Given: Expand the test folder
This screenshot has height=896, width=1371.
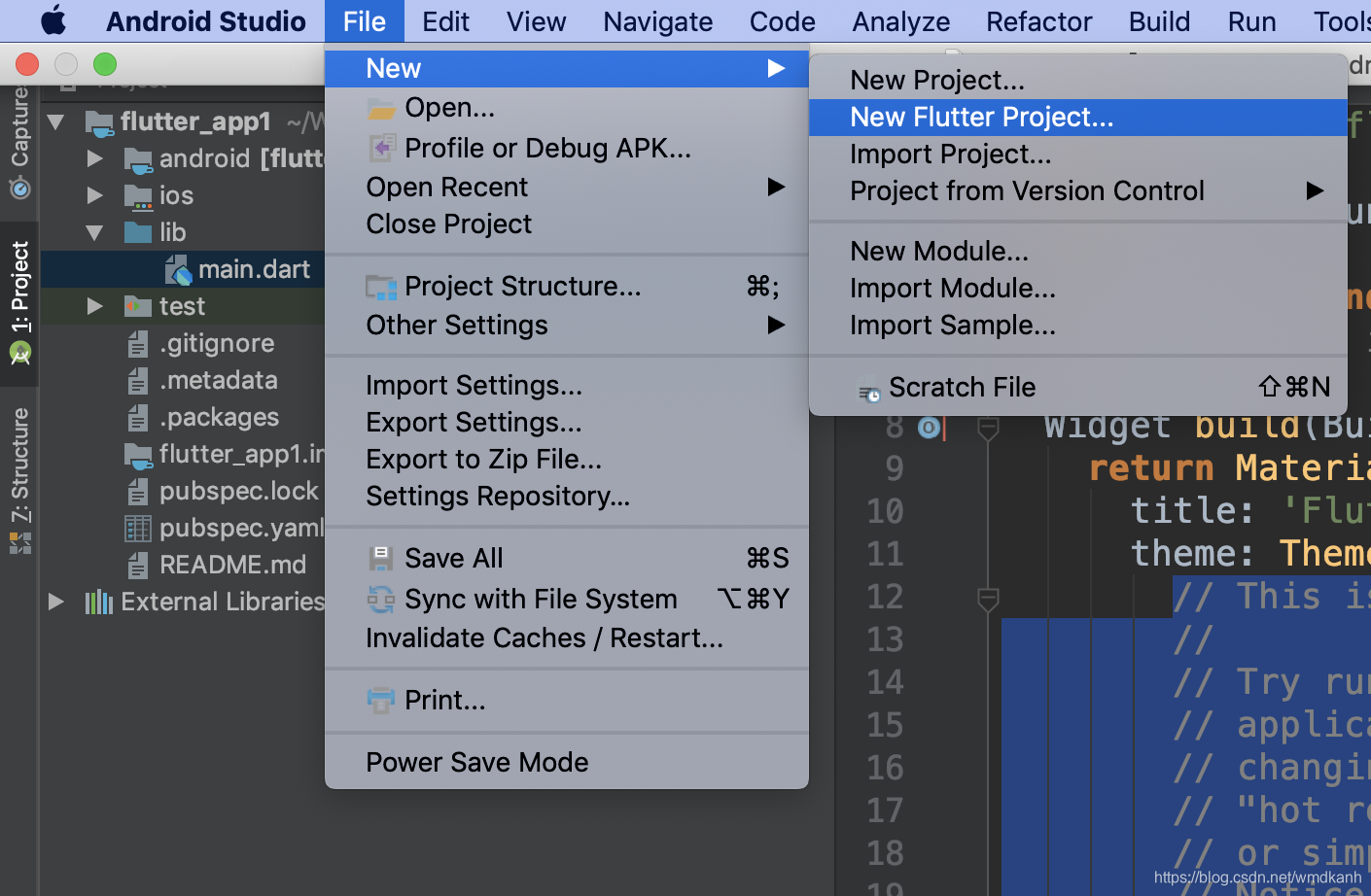Looking at the screenshot, I should point(94,306).
